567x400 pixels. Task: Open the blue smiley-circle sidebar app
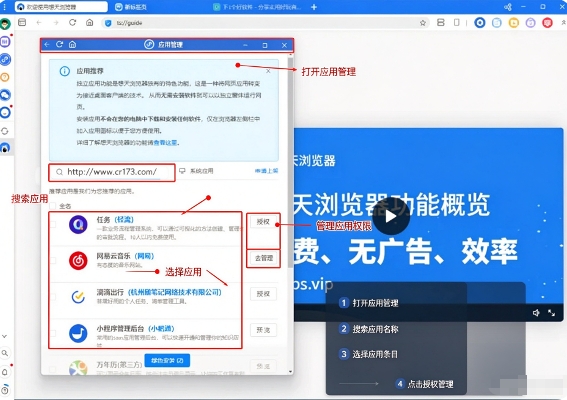pos(5,112)
